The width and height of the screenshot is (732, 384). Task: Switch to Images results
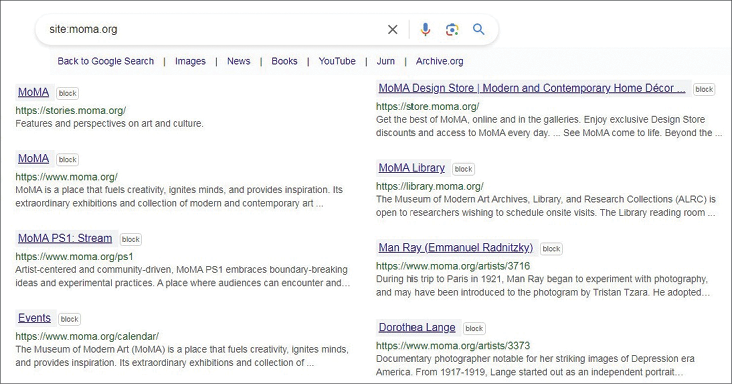[x=190, y=61]
